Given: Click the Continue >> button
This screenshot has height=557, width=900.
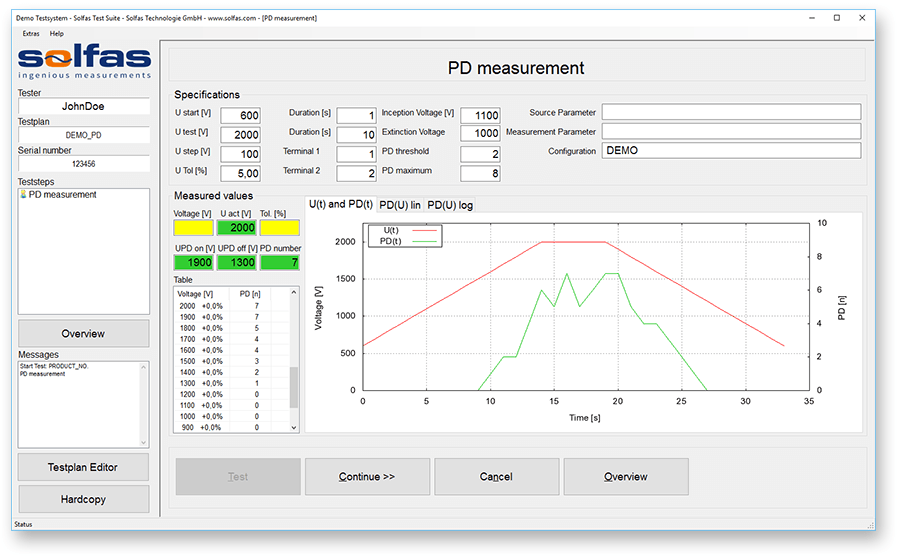Looking at the screenshot, I should tap(367, 477).
